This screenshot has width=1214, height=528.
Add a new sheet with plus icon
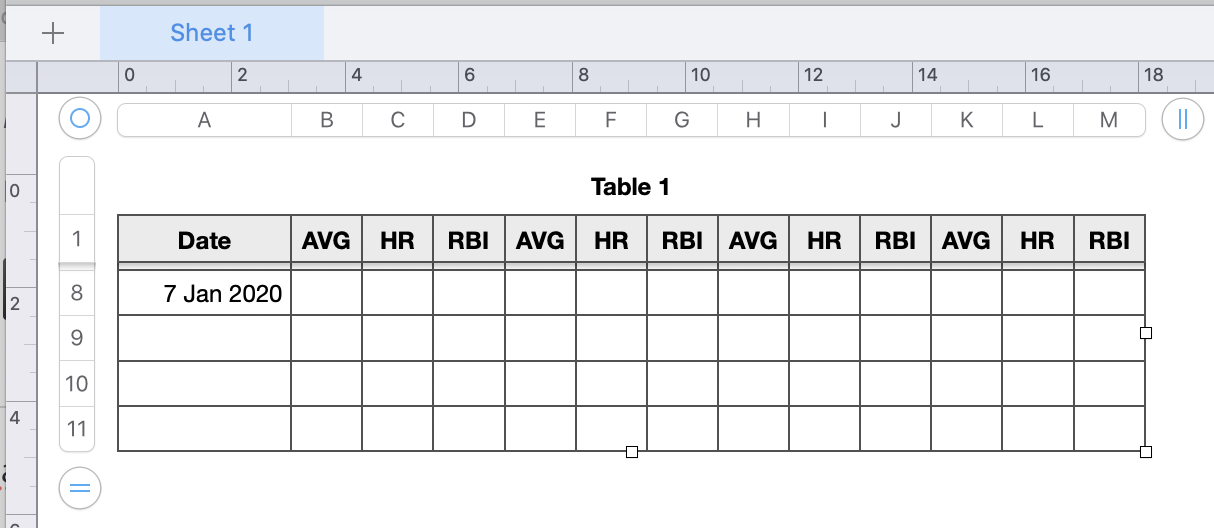(x=53, y=33)
